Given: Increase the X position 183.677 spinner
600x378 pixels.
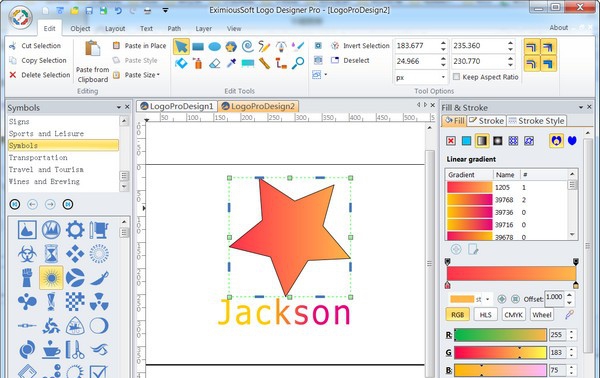Looking at the screenshot, I should coord(443,43).
